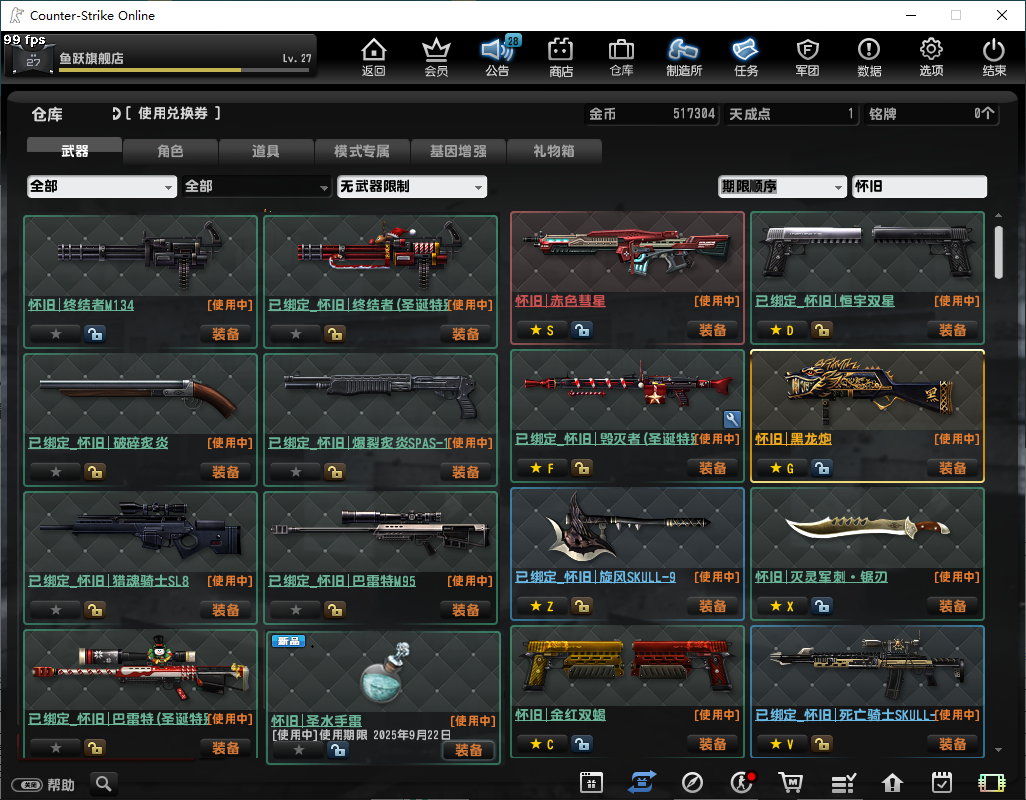Click the magnifier search icon at bottom left
Viewport: 1026px width, 800px height.
[x=103, y=783]
